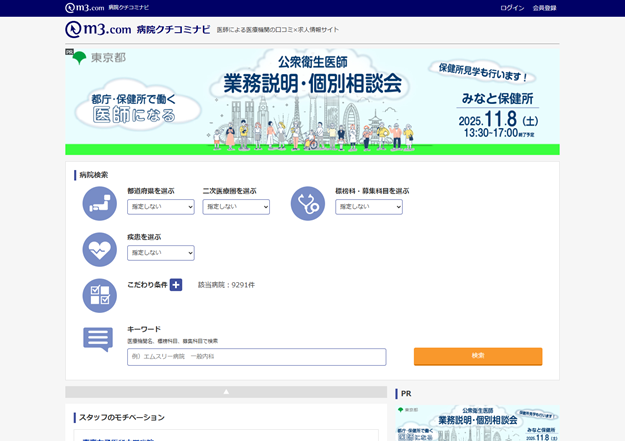Click the orange 検索 button
The width and height of the screenshot is (625, 441).
478,356
